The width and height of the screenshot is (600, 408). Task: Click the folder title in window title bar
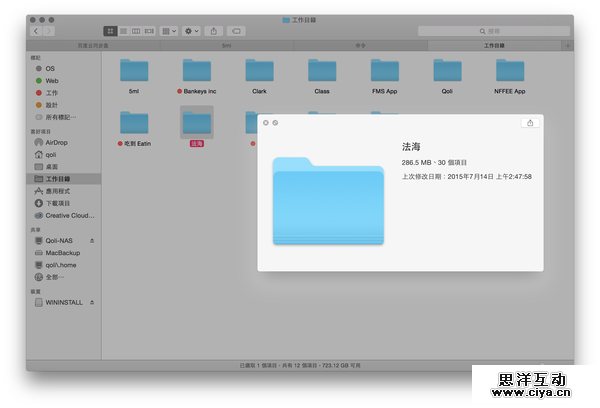(x=299, y=20)
